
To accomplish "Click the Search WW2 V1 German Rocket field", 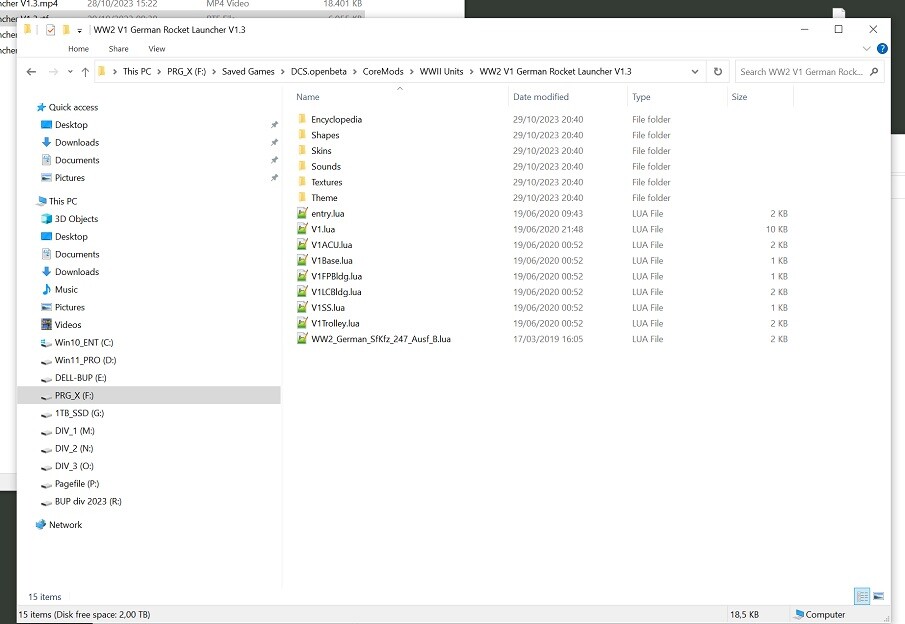I will coord(809,72).
